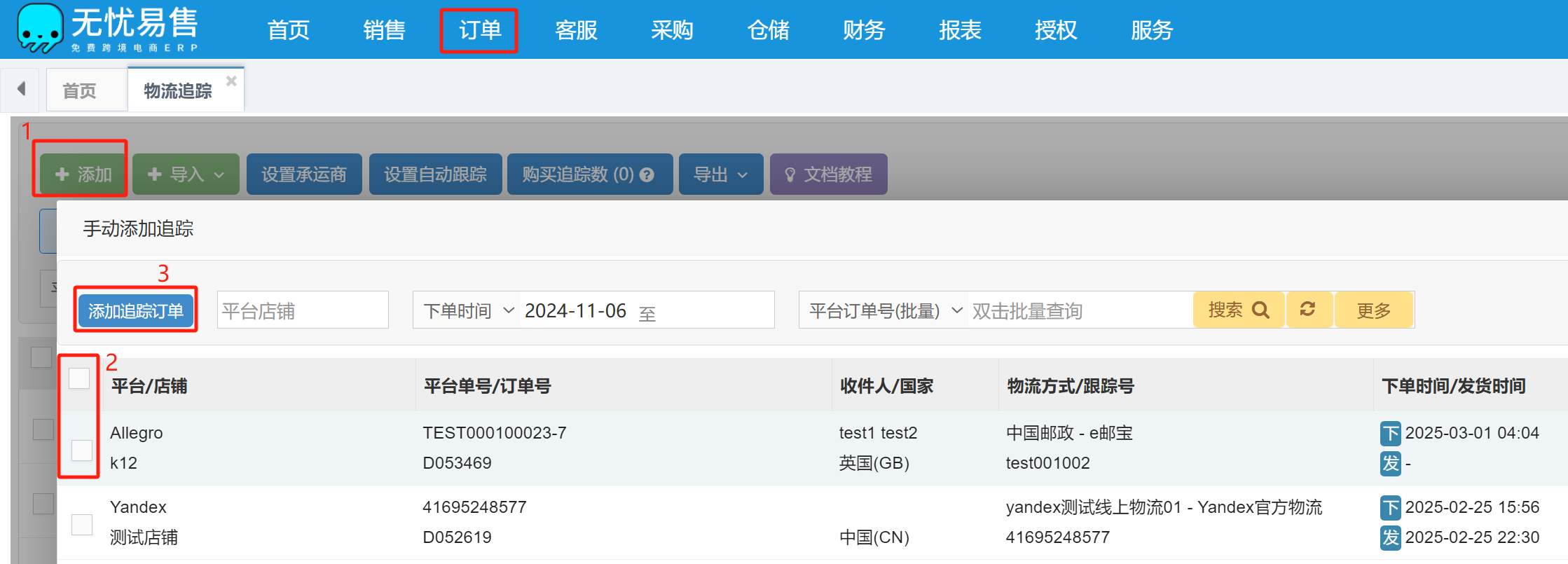Show additional filters with 更多

1373,310
